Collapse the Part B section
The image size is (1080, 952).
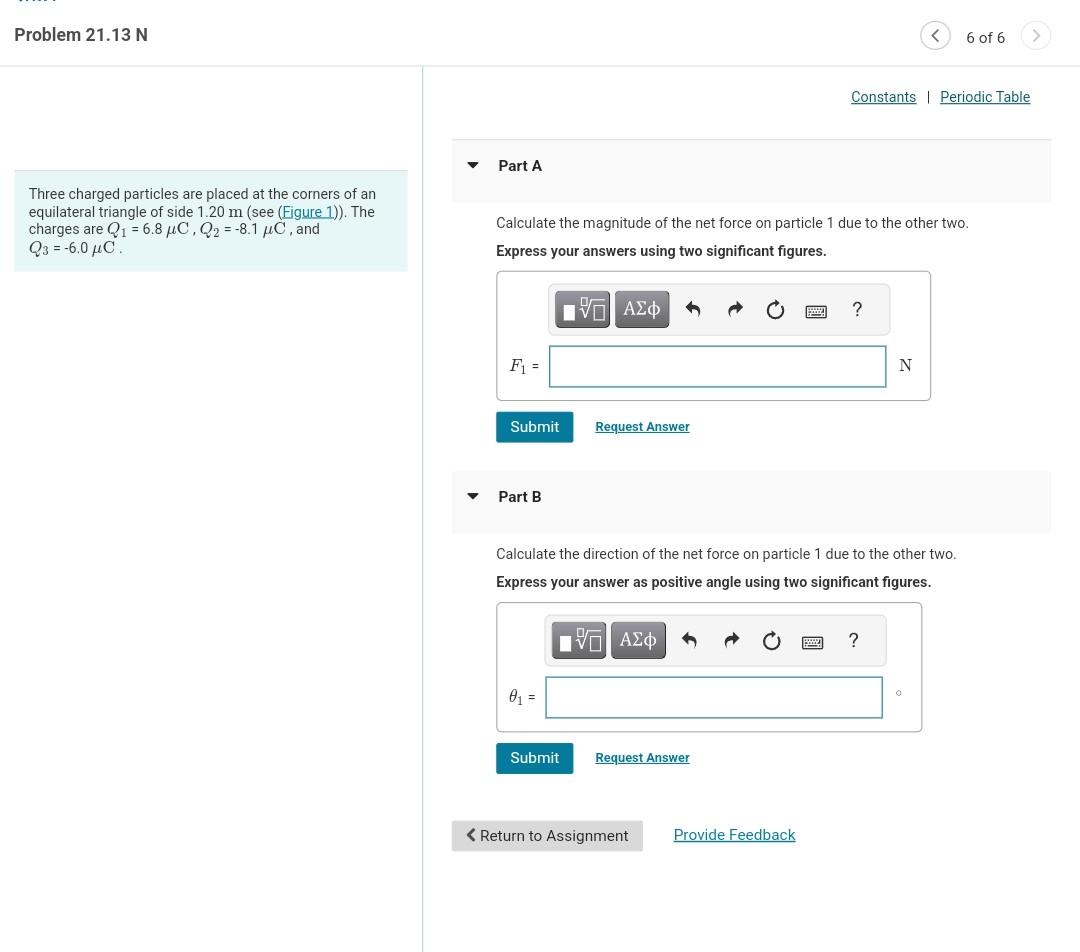[472, 496]
